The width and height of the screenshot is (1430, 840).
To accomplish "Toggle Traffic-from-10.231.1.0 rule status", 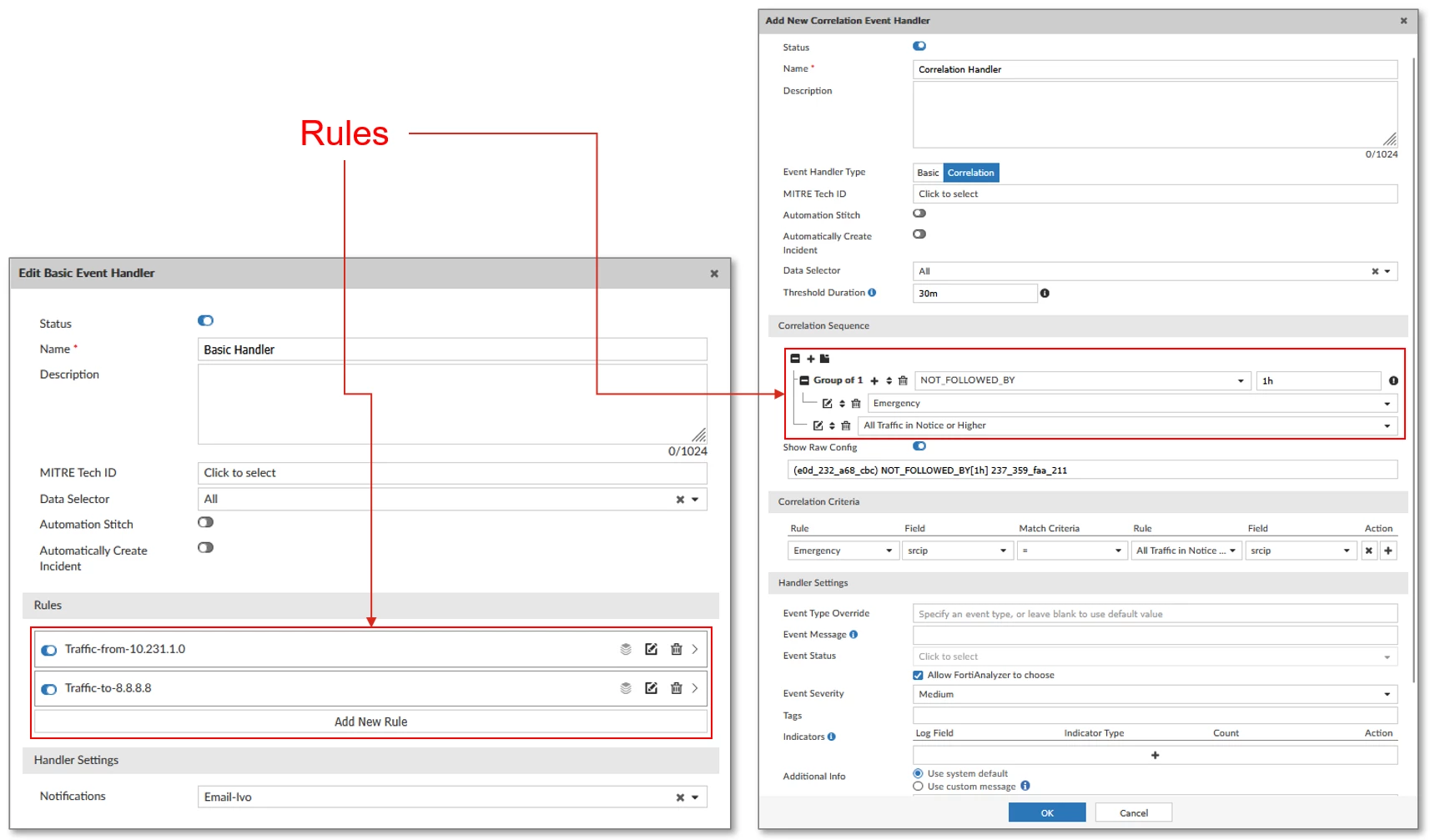I will (x=49, y=650).
